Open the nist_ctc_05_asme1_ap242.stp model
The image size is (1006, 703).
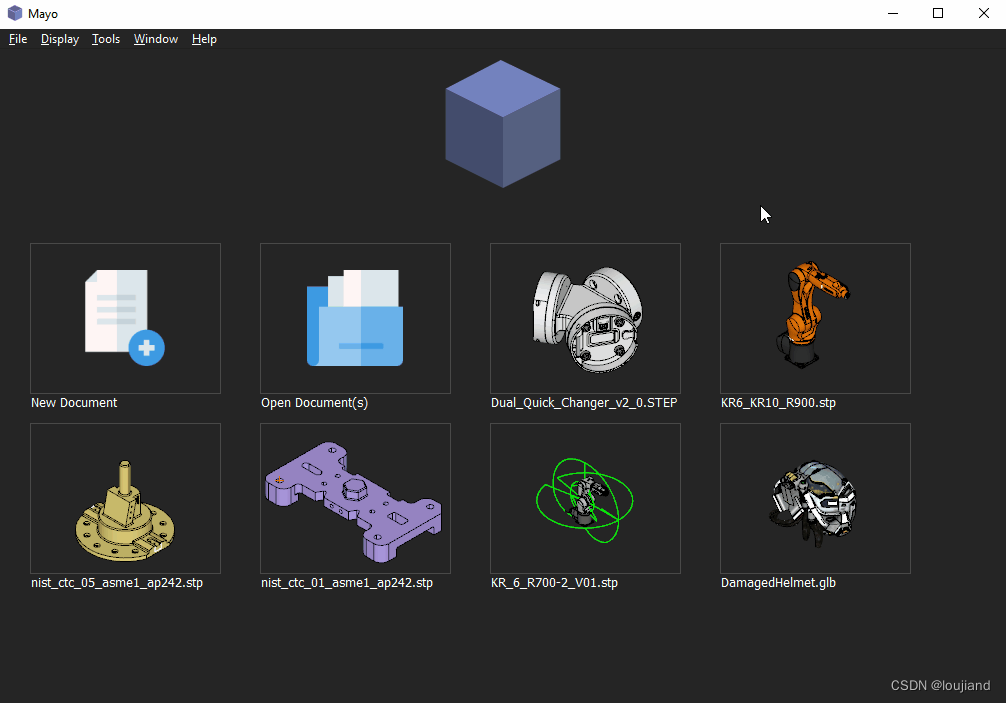point(125,498)
